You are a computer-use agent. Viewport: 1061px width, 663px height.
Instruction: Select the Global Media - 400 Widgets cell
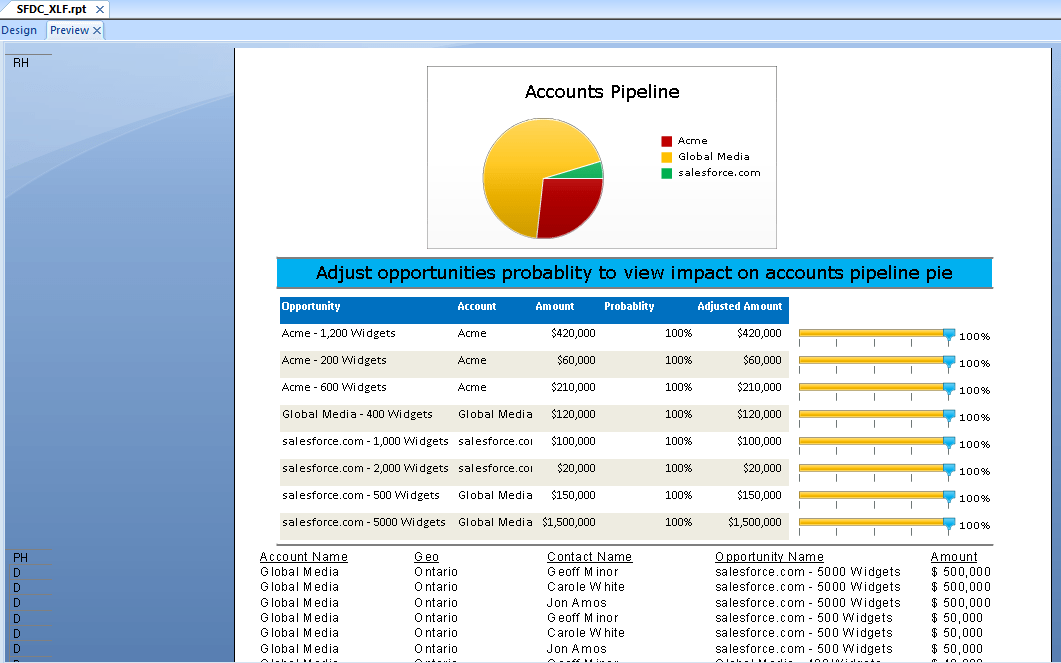tap(357, 415)
